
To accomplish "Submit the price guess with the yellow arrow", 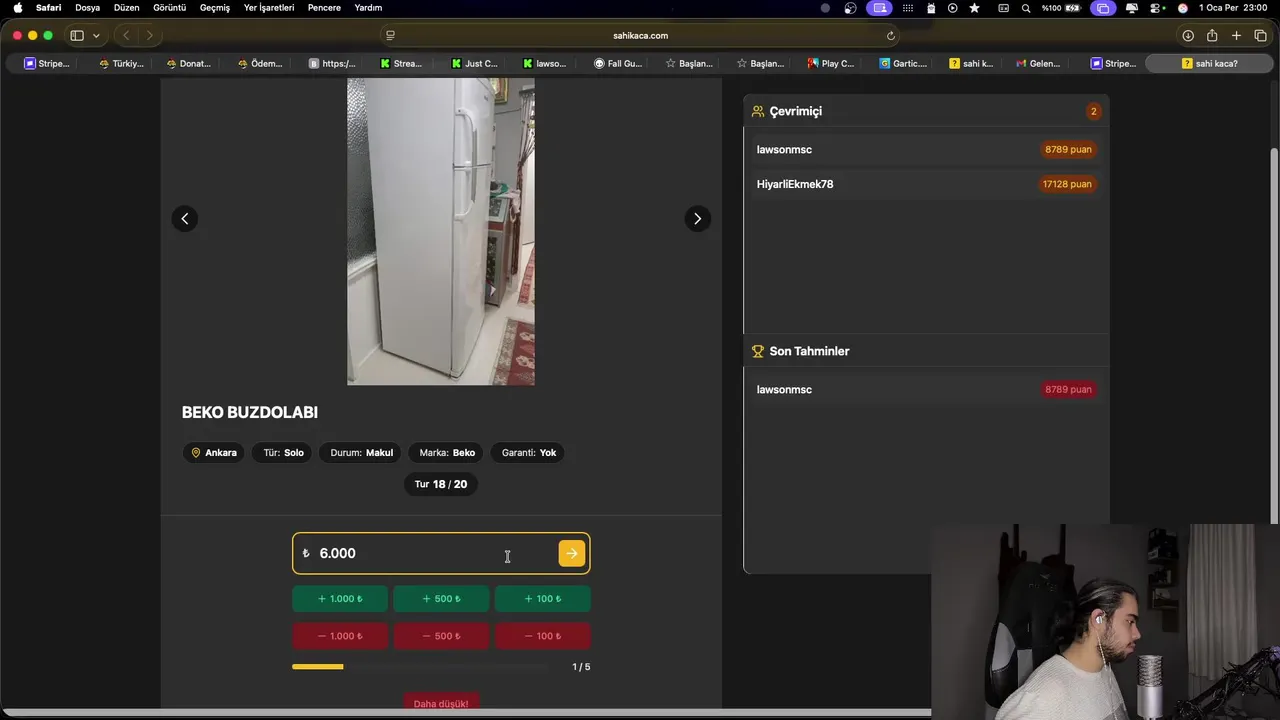I will [x=572, y=553].
